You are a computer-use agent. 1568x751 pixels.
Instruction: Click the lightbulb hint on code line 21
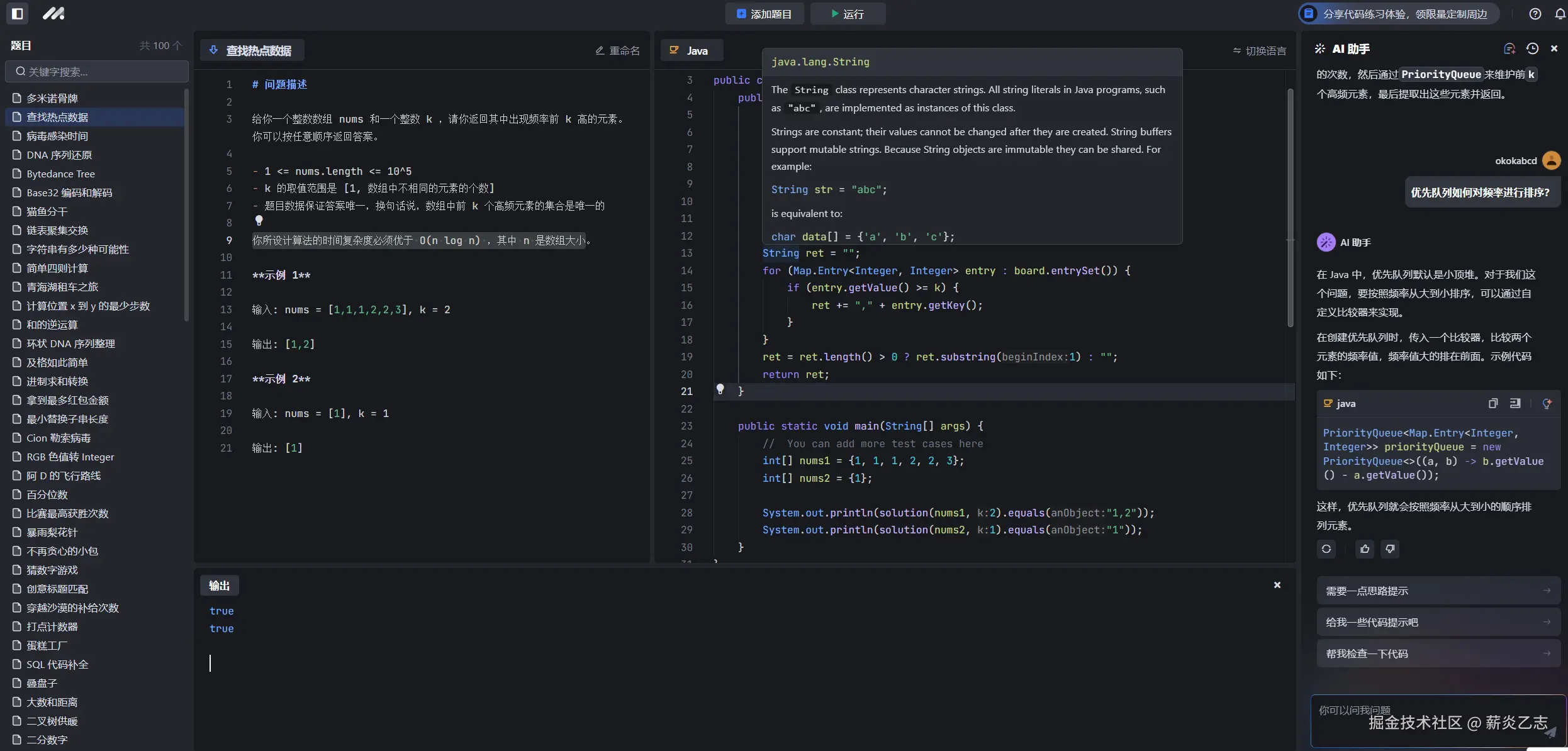(720, 389)
